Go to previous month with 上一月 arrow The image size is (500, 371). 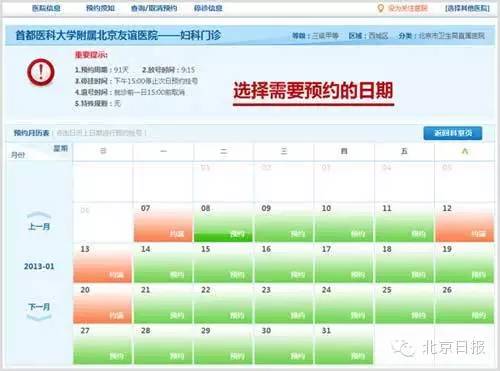(x=39, y=222)
